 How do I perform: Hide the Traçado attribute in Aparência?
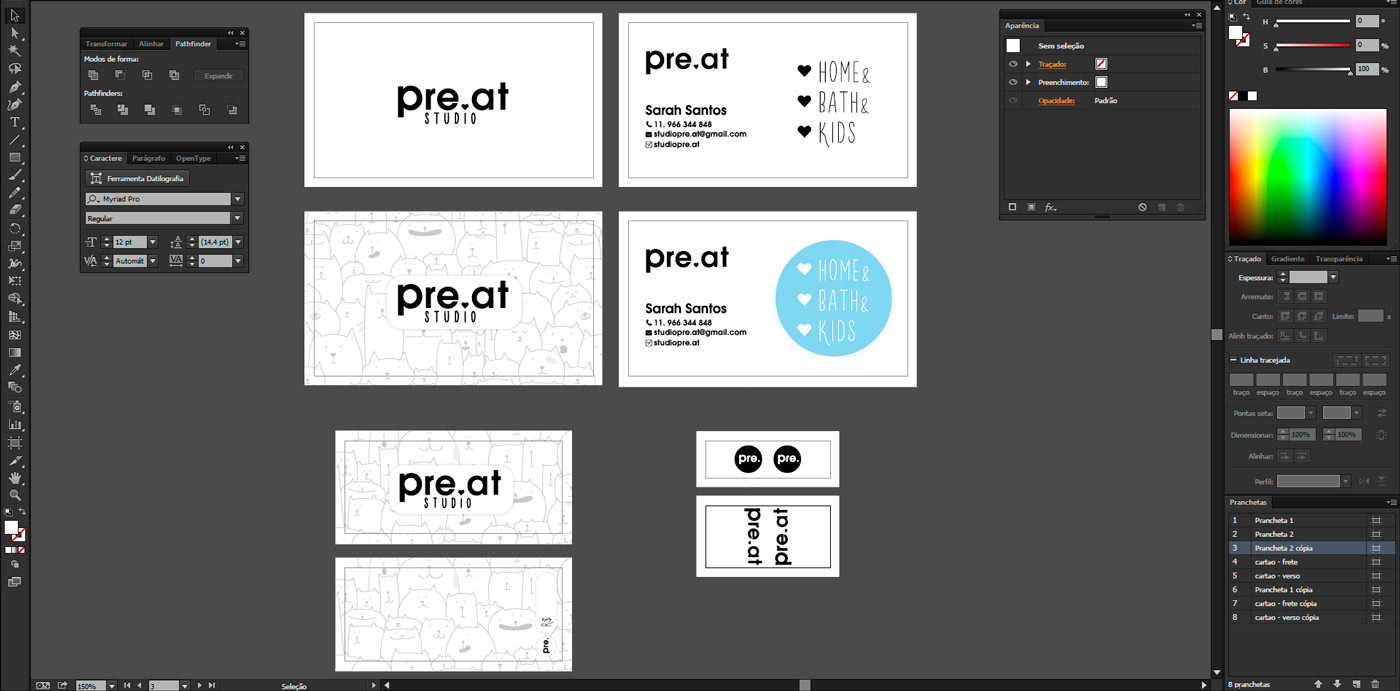coord(1013,64)
